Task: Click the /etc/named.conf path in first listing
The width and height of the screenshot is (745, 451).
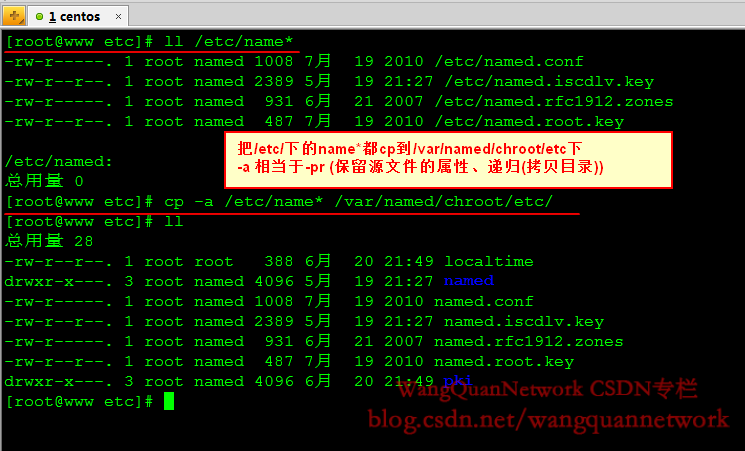Action: tap(509, 62)
